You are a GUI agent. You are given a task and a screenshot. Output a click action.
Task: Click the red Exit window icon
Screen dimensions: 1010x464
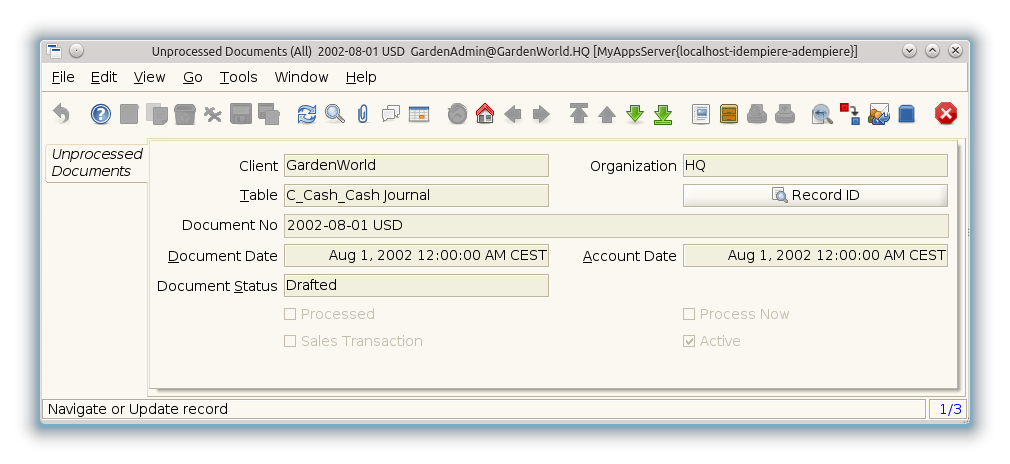[x=946, y=114]
